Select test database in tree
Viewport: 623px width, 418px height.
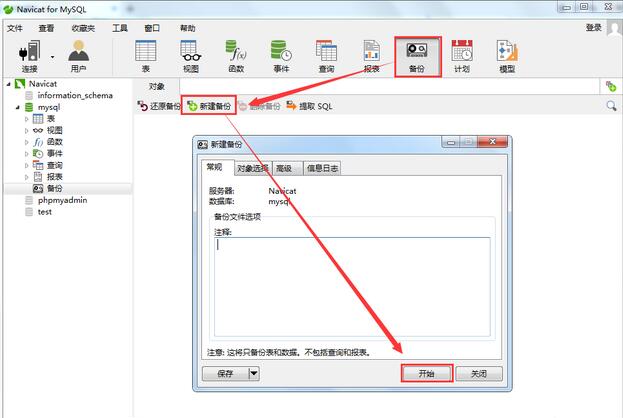coord(39,212)
